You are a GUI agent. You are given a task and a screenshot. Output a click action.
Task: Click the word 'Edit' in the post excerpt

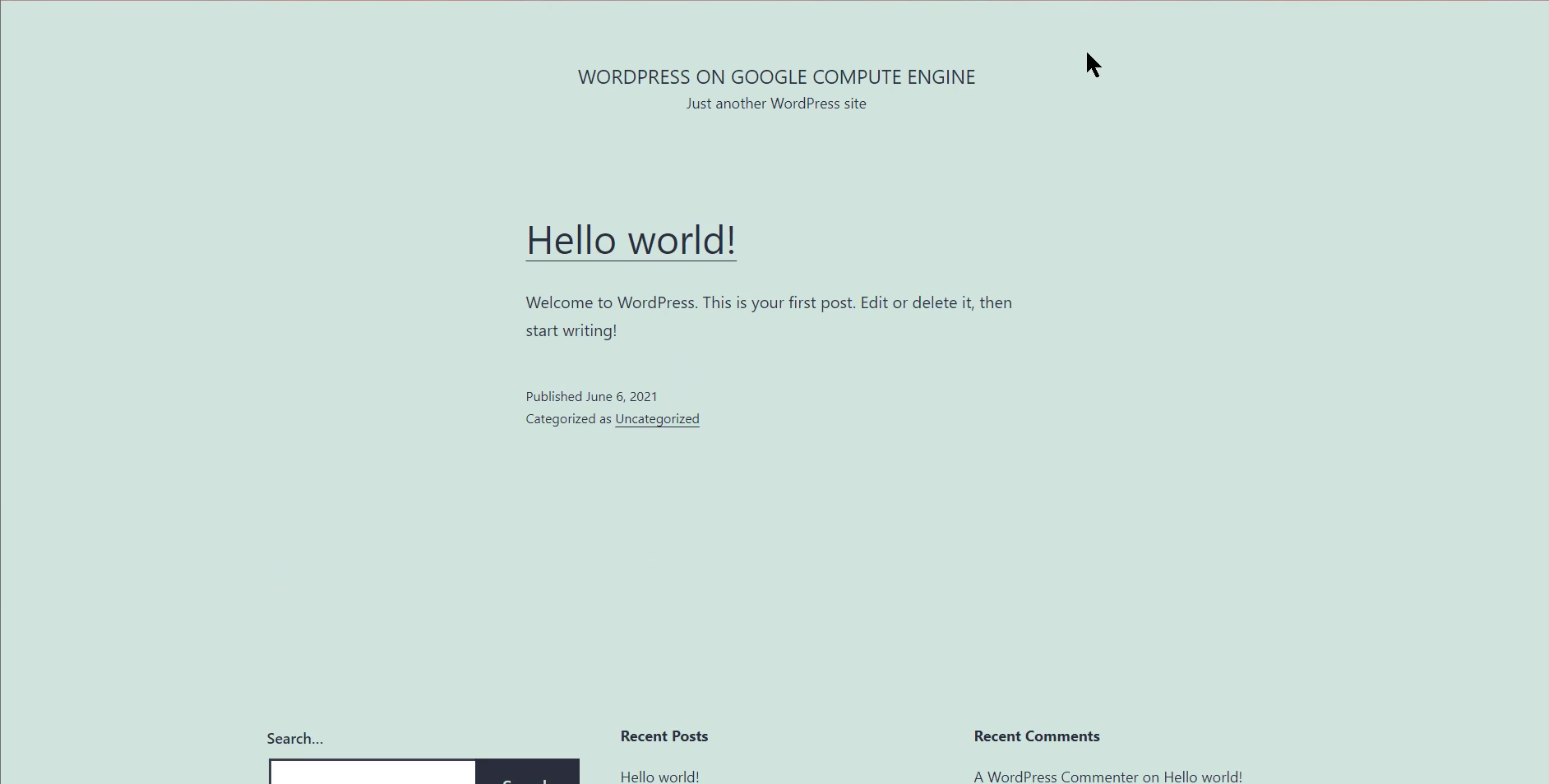(x=874, y=302)
